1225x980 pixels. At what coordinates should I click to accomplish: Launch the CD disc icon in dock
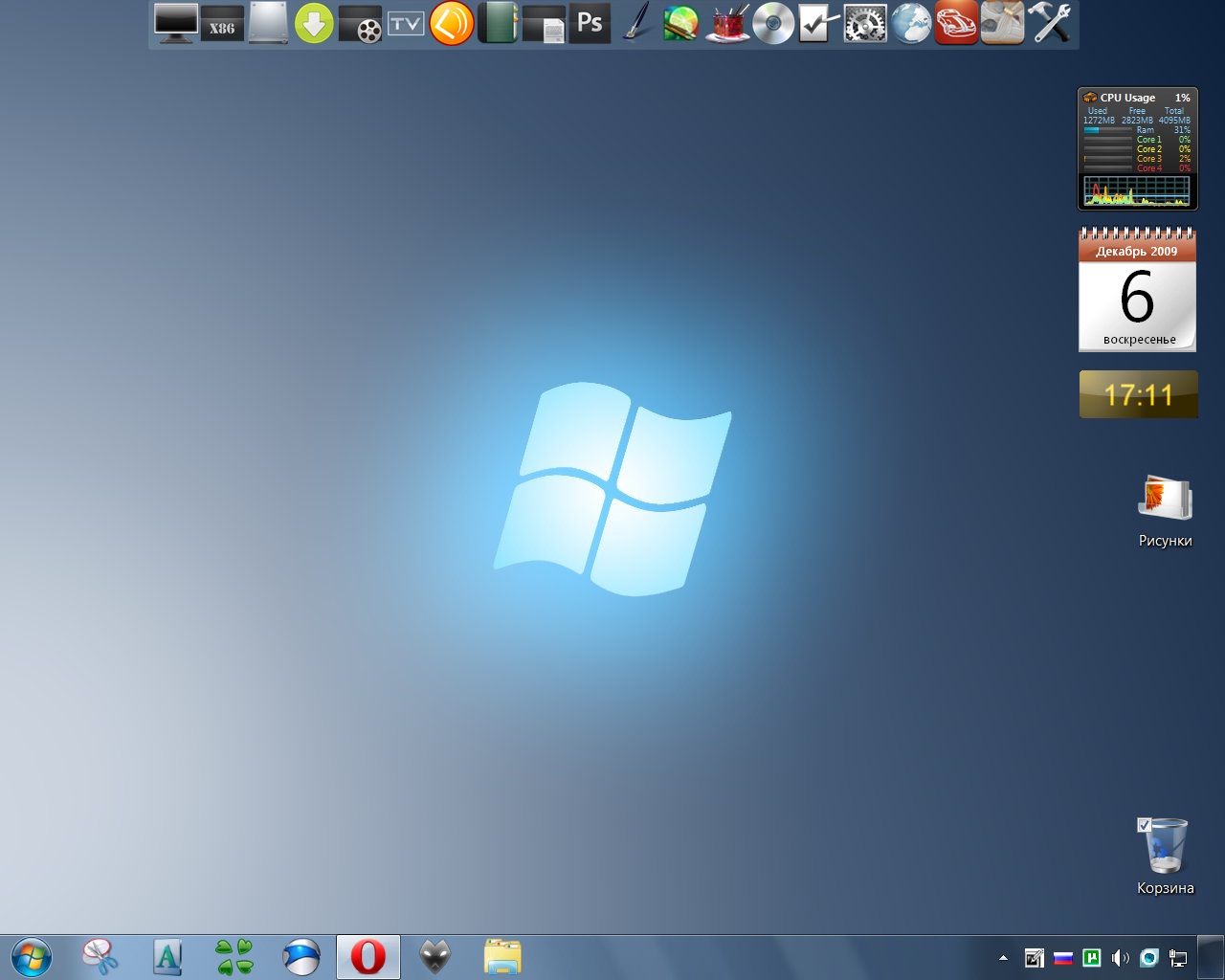(773, 24)
